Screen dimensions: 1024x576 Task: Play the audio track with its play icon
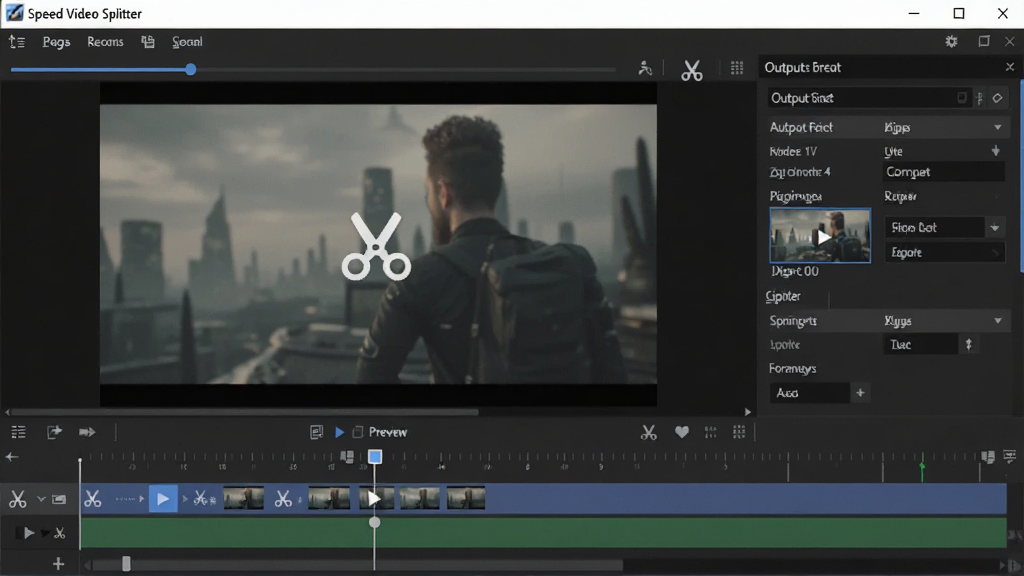(x=29, y=533)
